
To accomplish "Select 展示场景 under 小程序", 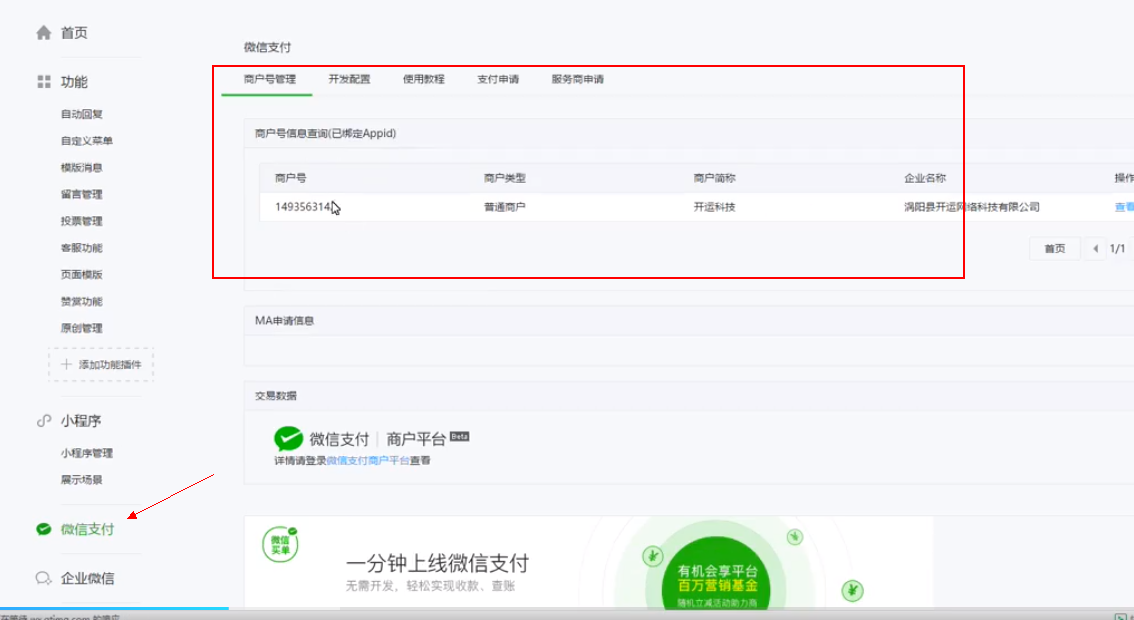I will pyautogui.click(x=82, y=480).
